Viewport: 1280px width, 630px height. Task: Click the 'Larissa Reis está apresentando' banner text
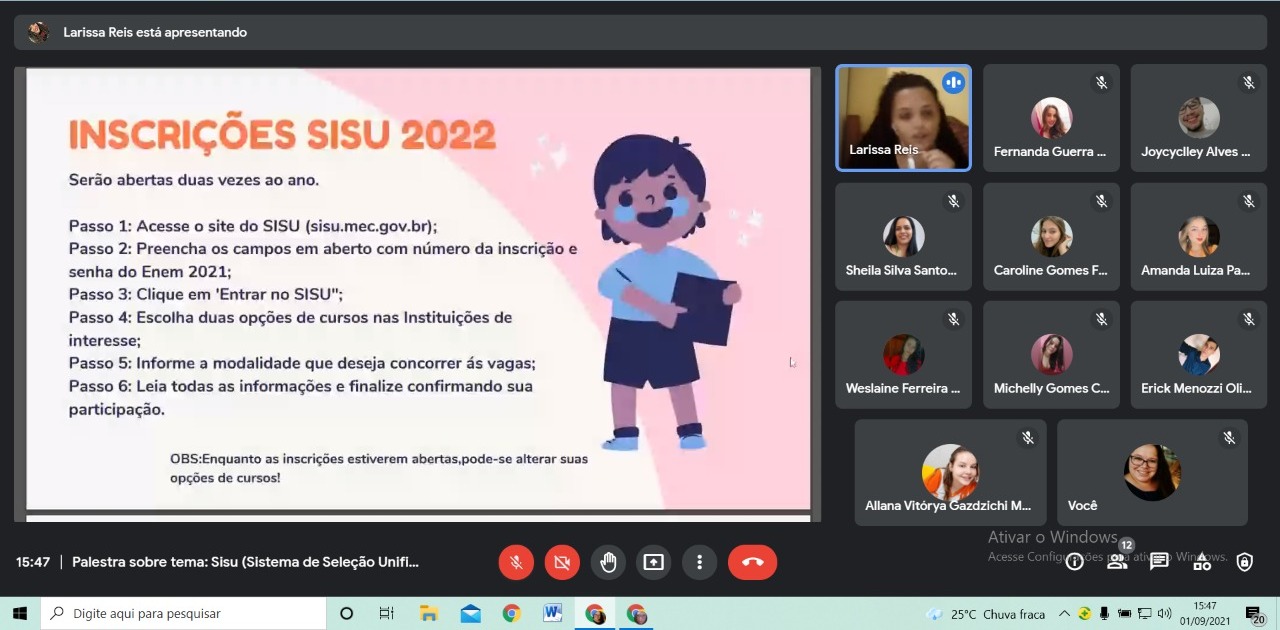(155, 32)
